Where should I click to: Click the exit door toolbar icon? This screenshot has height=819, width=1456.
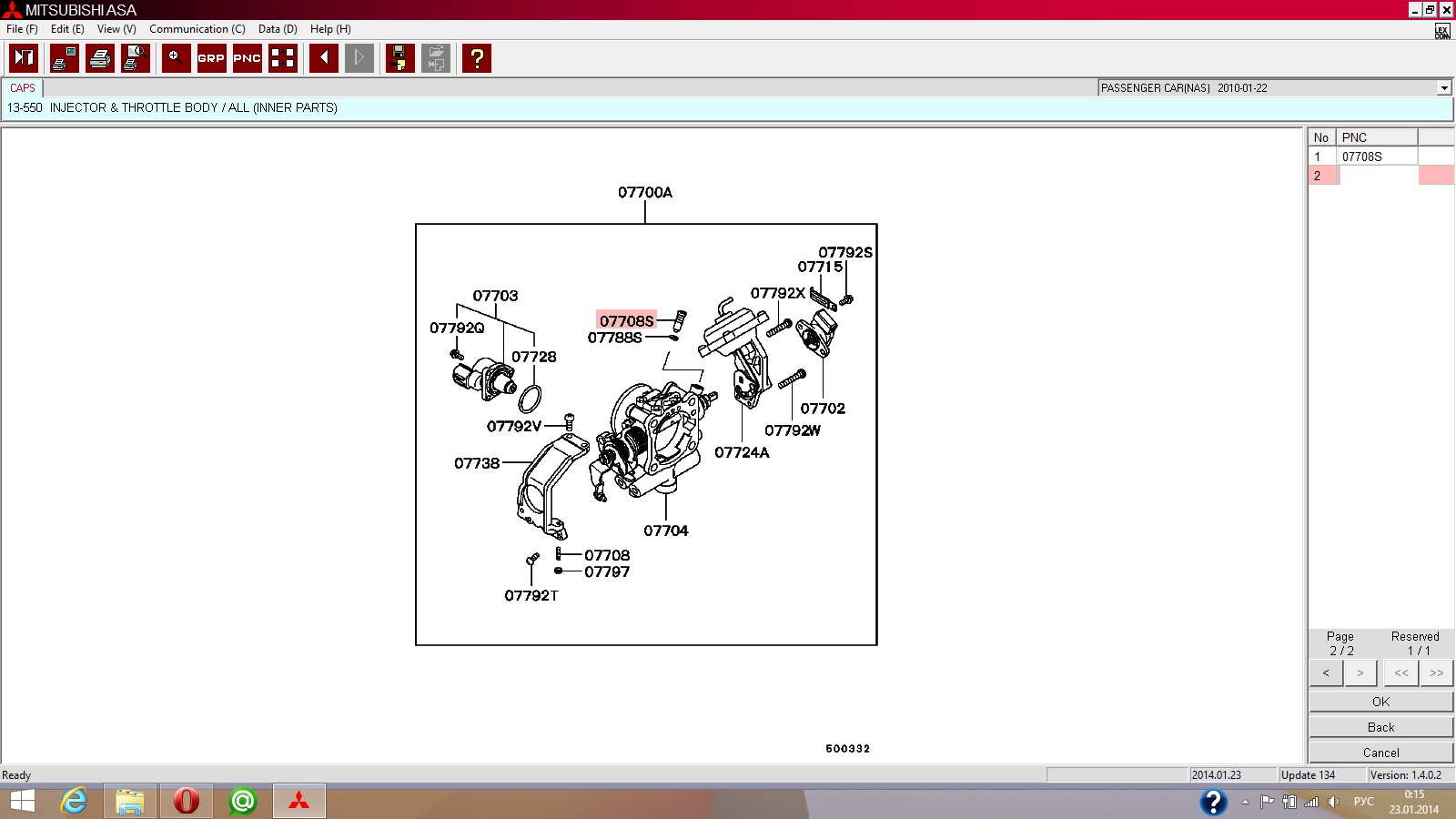24,58
